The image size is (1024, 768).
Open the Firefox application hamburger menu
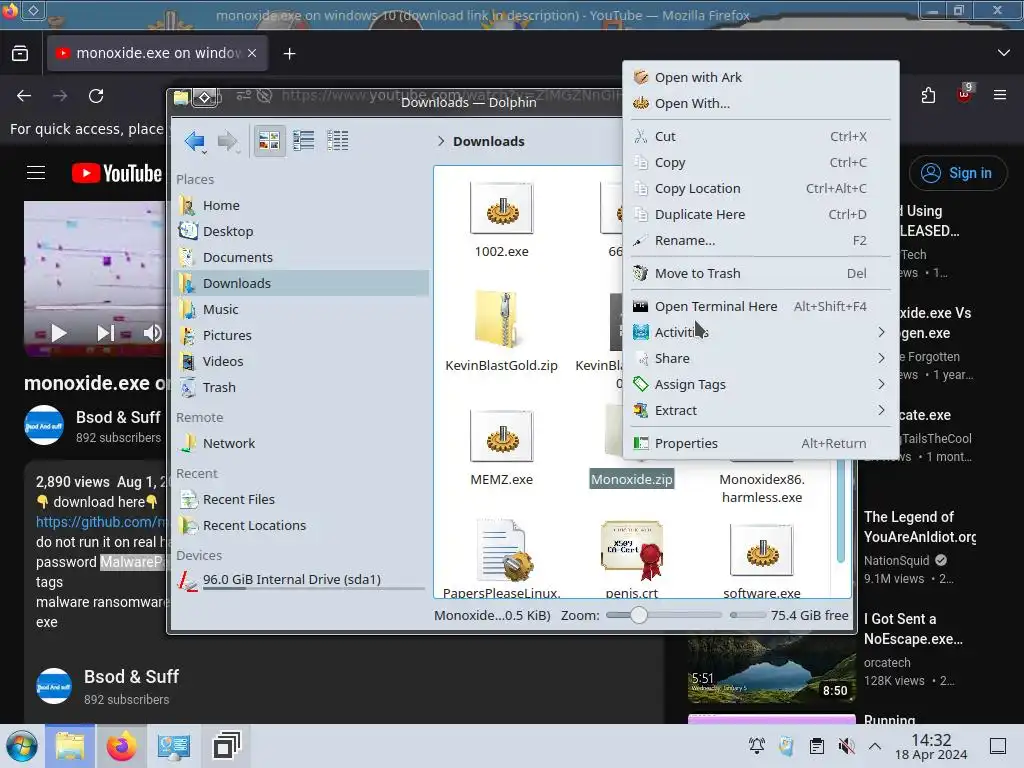tap(1000, 95)
